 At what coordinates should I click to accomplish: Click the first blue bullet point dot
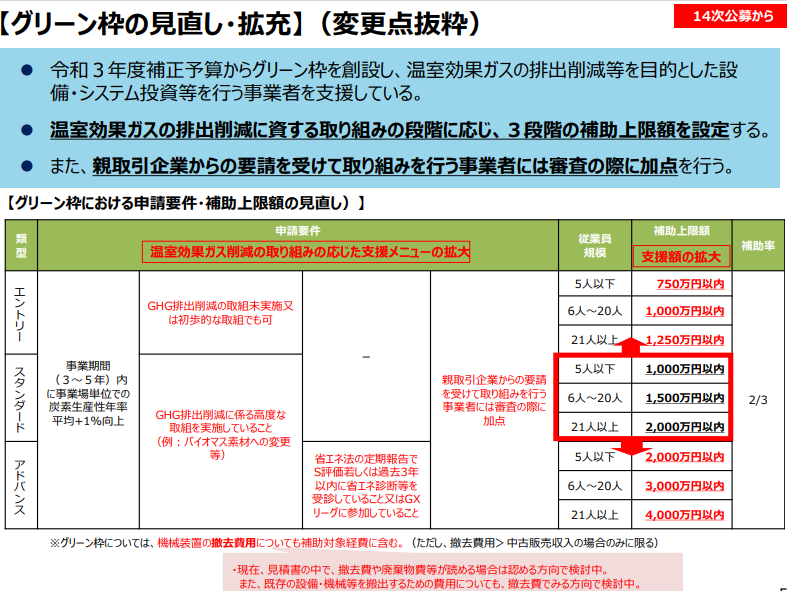point(28,71)
